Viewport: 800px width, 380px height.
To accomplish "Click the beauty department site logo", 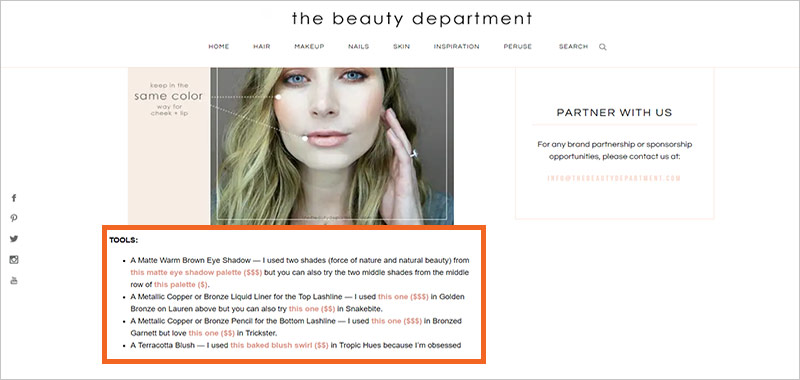I will point(412,19).
